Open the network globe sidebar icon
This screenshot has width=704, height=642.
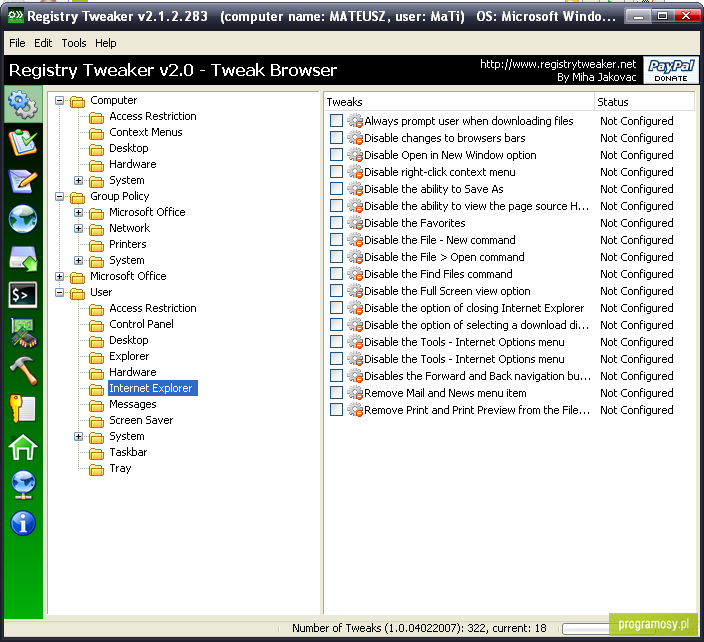coord(23,485)
